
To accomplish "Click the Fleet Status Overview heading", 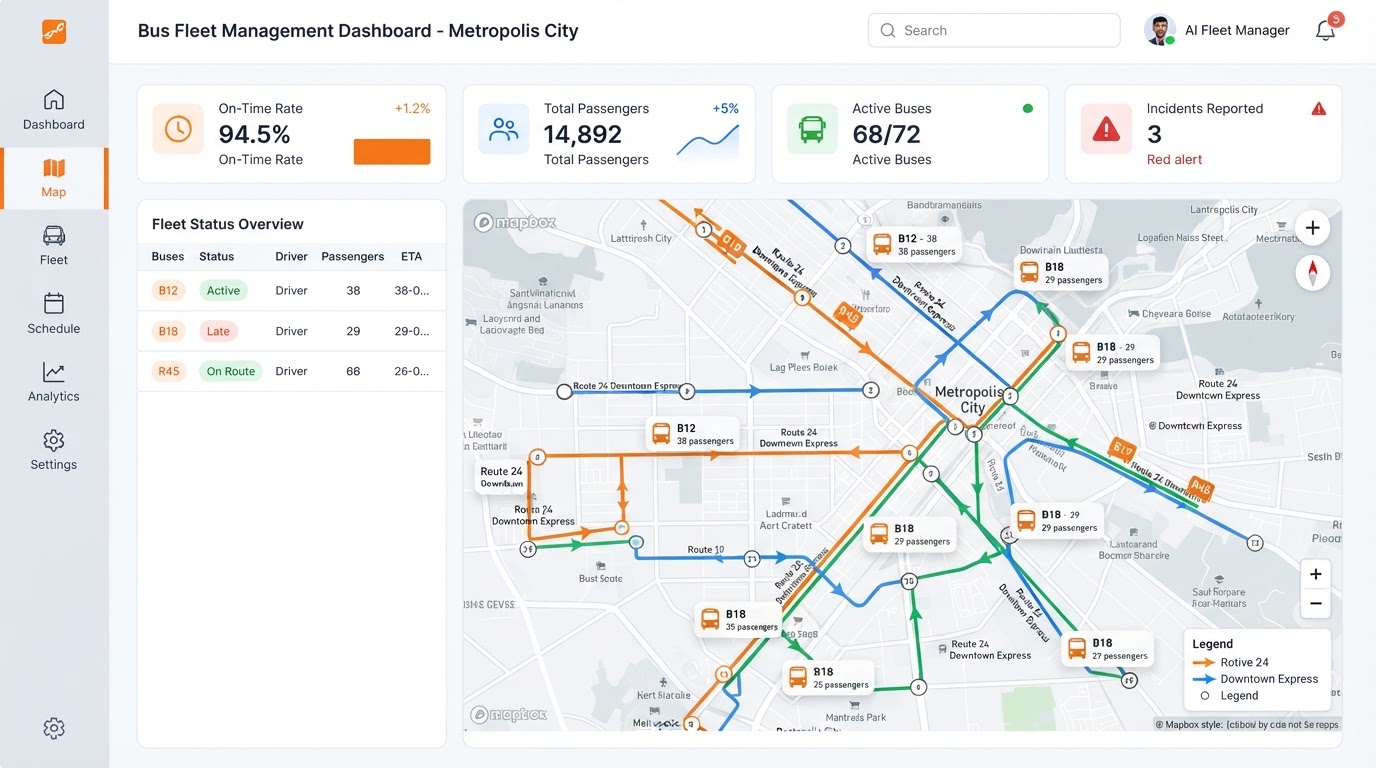I will coord(228,224).
